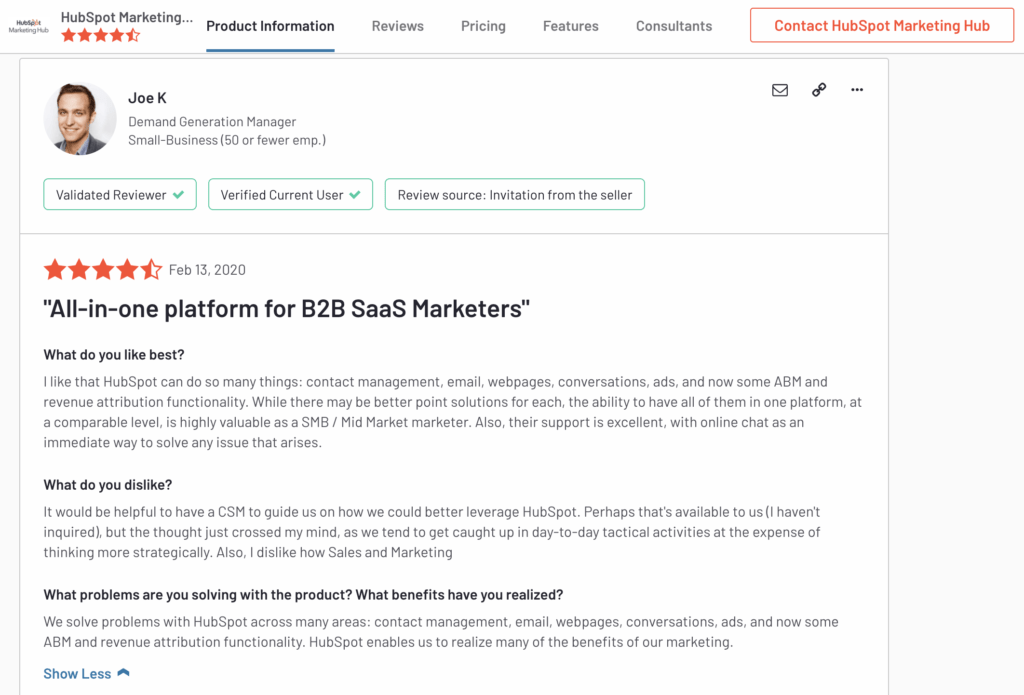The image size is (1024, 695).
Task: Collapse the review with Show Less
Action: (x=86, y=673)
